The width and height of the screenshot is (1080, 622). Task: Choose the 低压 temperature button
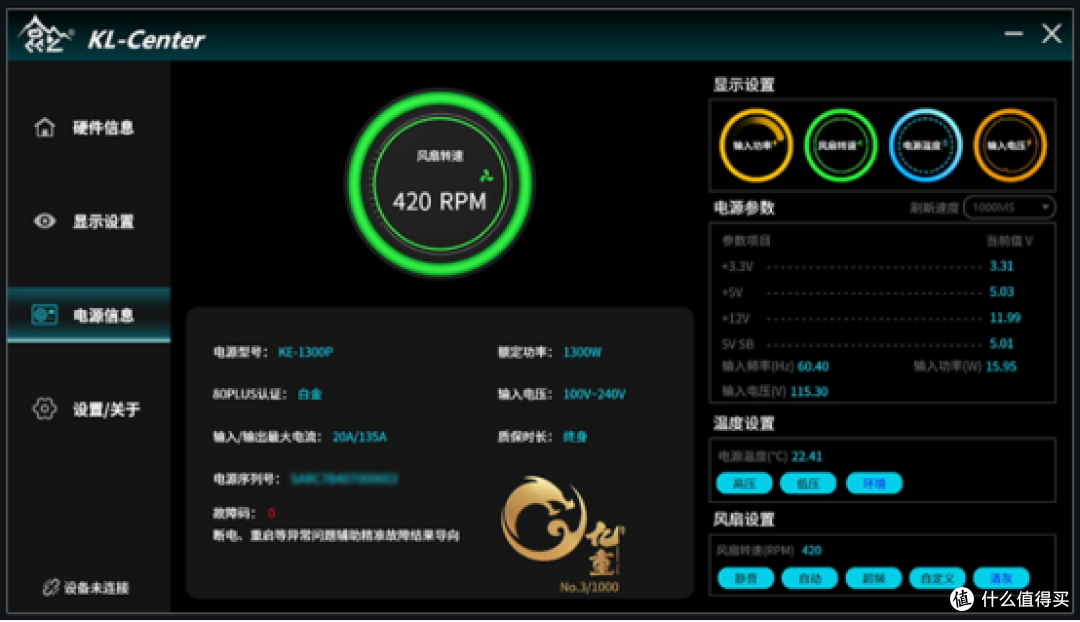(x=808, y=484)
